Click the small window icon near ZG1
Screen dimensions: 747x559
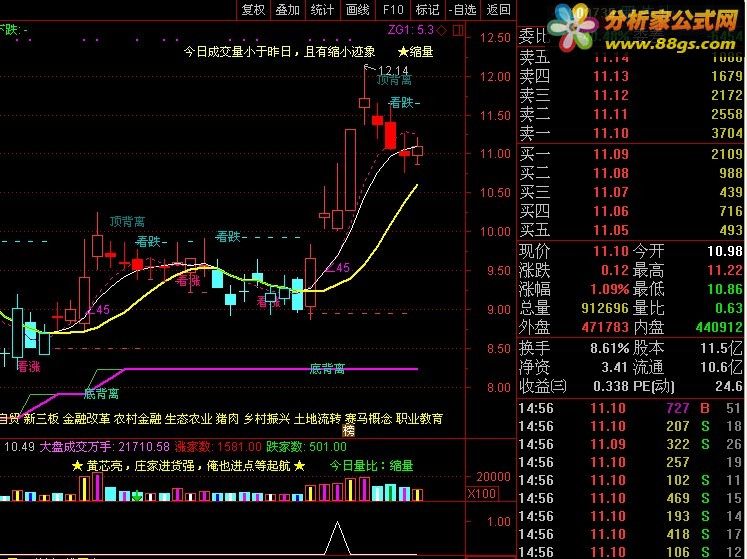[458, 30]
